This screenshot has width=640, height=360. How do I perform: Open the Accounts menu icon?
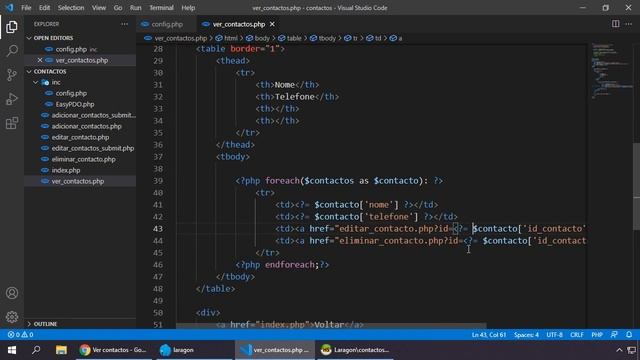pos(12,293)
